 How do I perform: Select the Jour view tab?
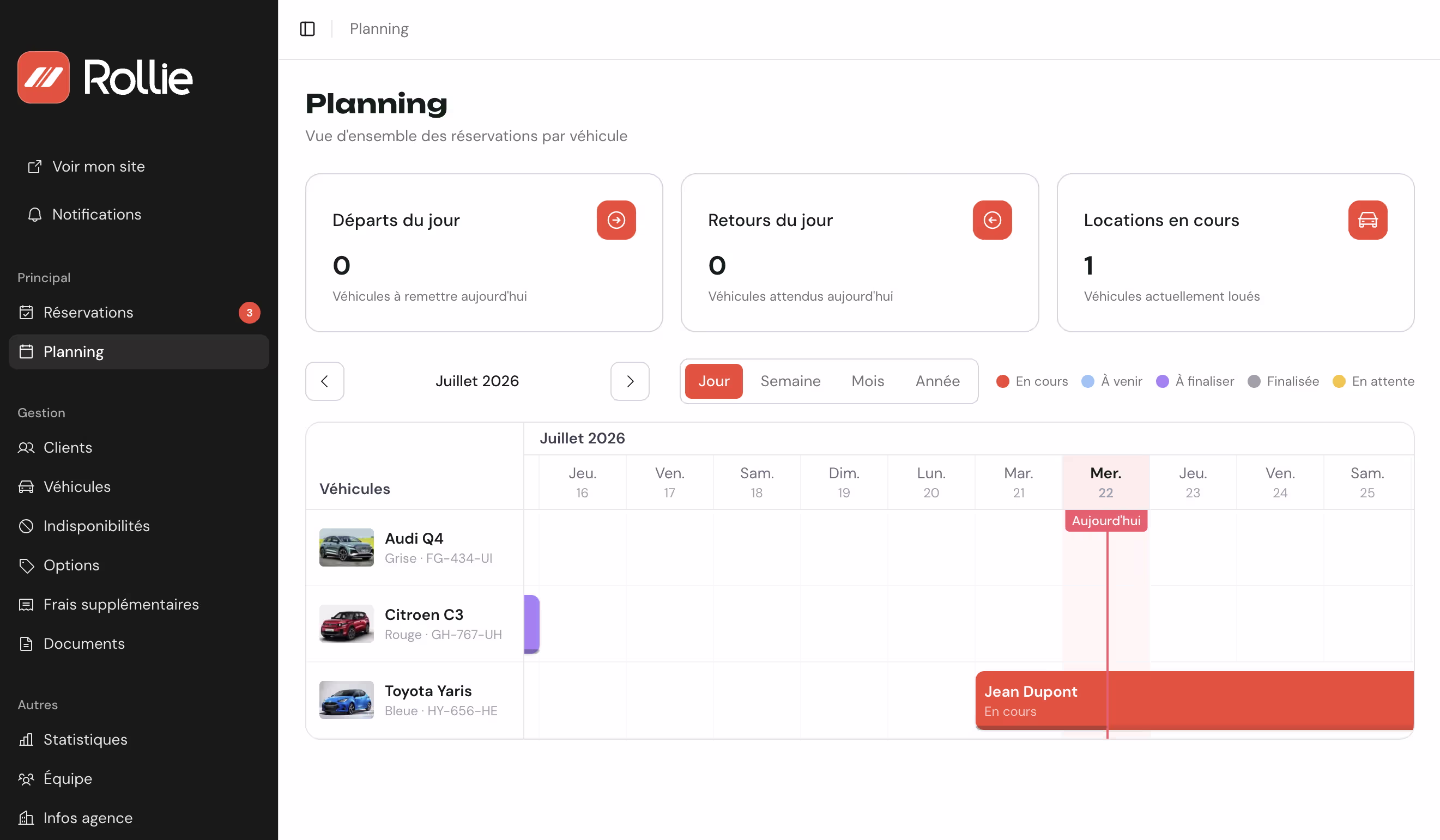(713, 381)
